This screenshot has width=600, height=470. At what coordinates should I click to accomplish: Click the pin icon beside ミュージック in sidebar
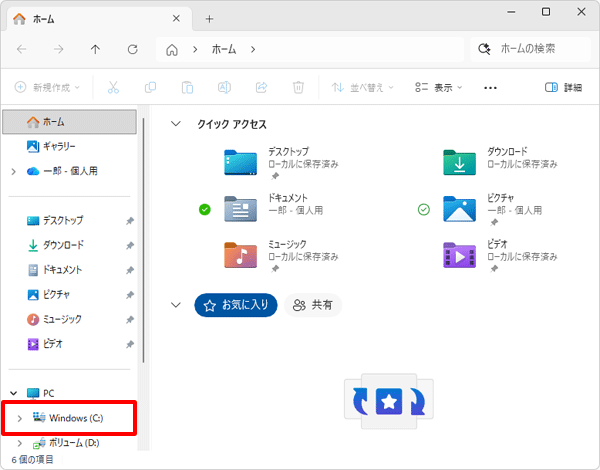click(130, 320)
